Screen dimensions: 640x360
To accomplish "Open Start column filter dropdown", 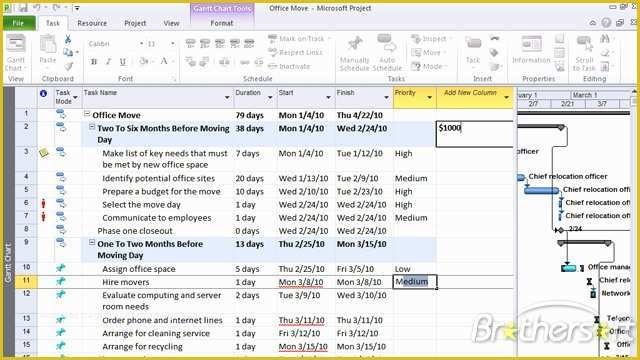I will click(x=329, y=98).
